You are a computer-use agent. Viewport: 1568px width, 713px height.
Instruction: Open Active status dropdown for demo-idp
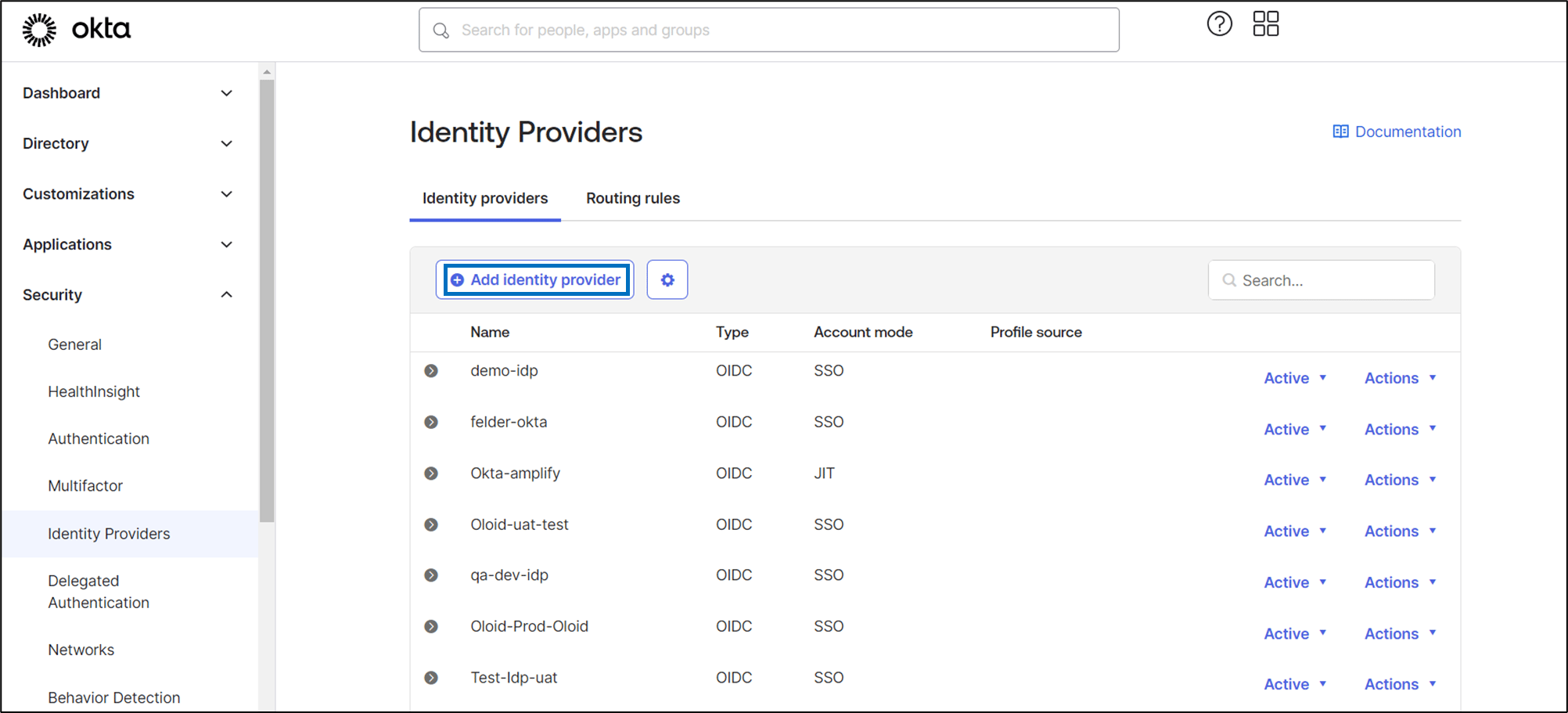[1295, 378]
